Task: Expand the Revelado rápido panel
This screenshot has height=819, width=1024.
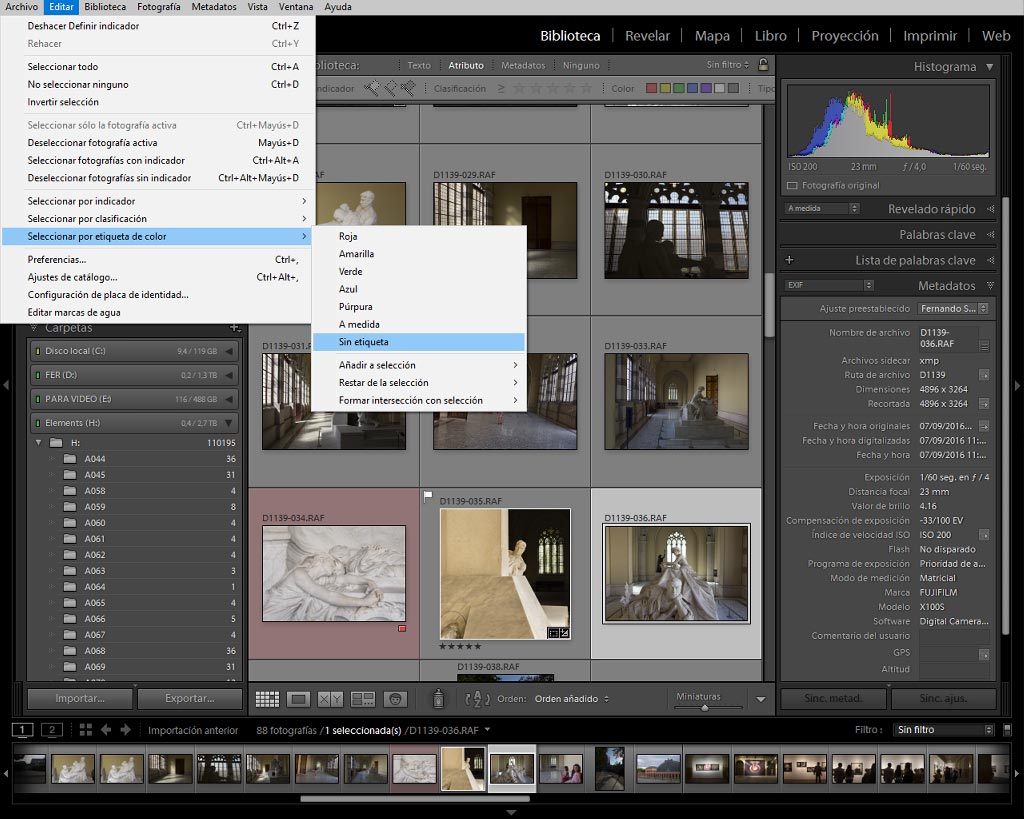Action: [990, 209]
